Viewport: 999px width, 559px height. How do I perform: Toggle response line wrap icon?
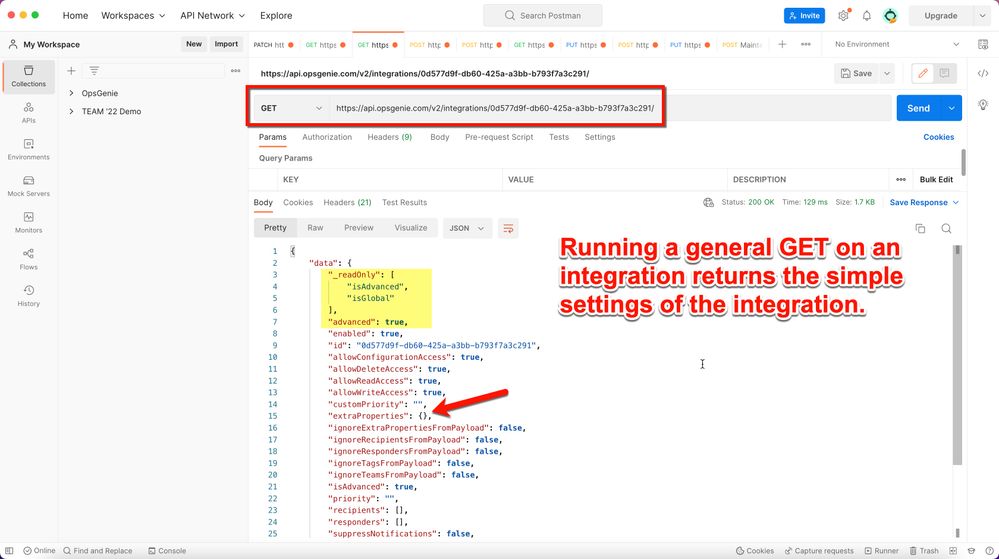click(508, 228)
